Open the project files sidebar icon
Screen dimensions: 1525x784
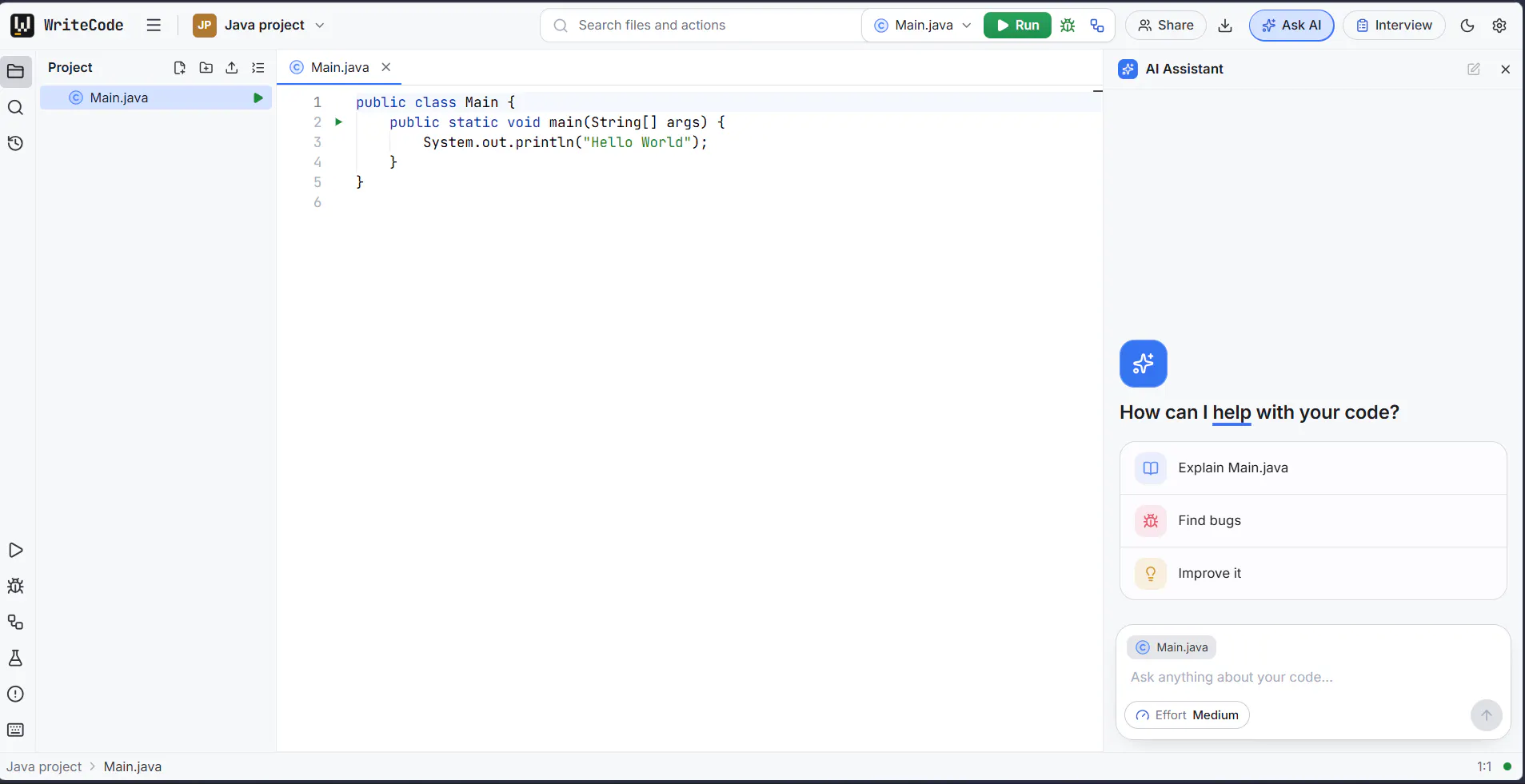point(15,72)
